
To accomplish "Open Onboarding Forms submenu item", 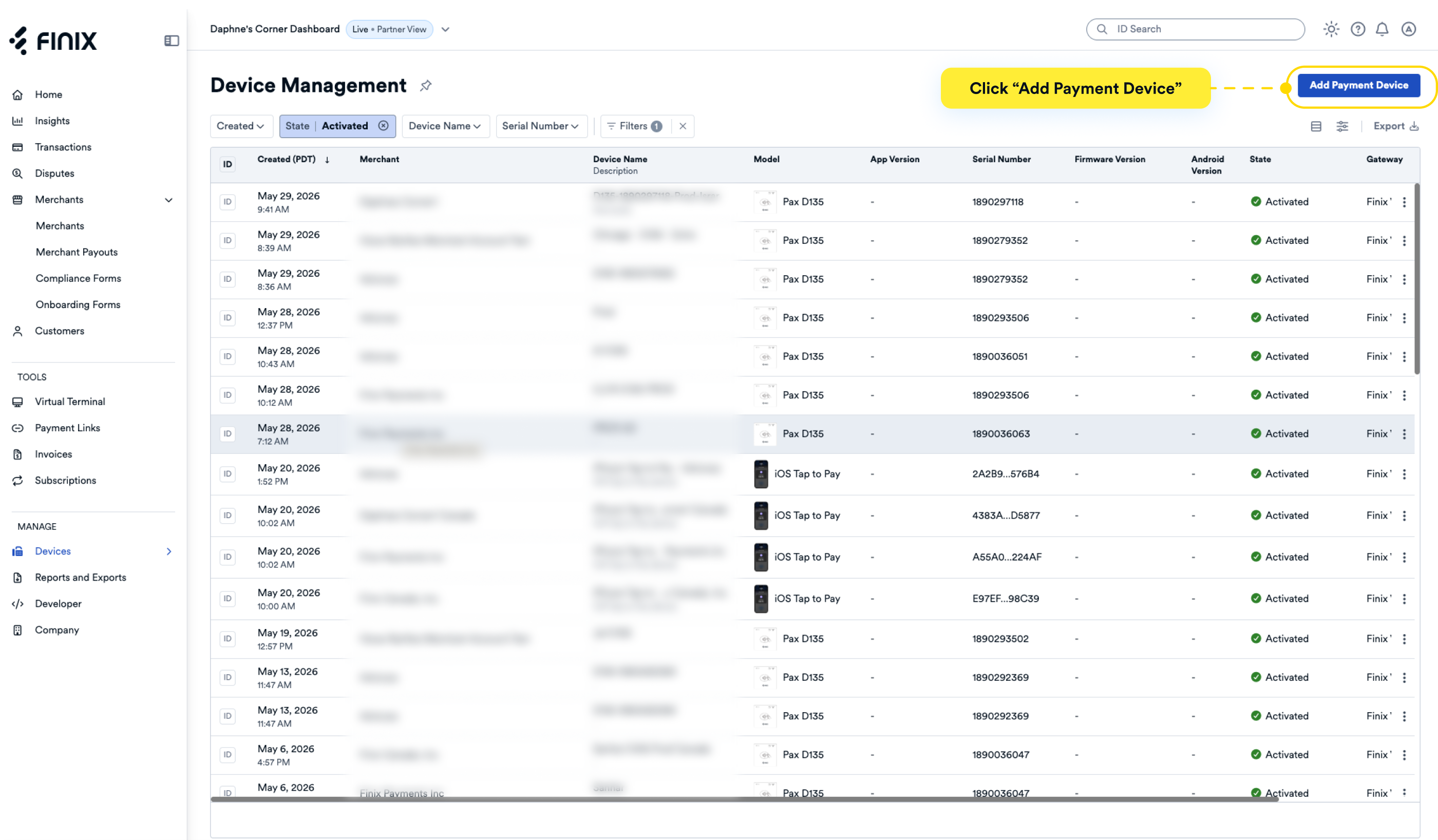I will (x=78, y=304).
